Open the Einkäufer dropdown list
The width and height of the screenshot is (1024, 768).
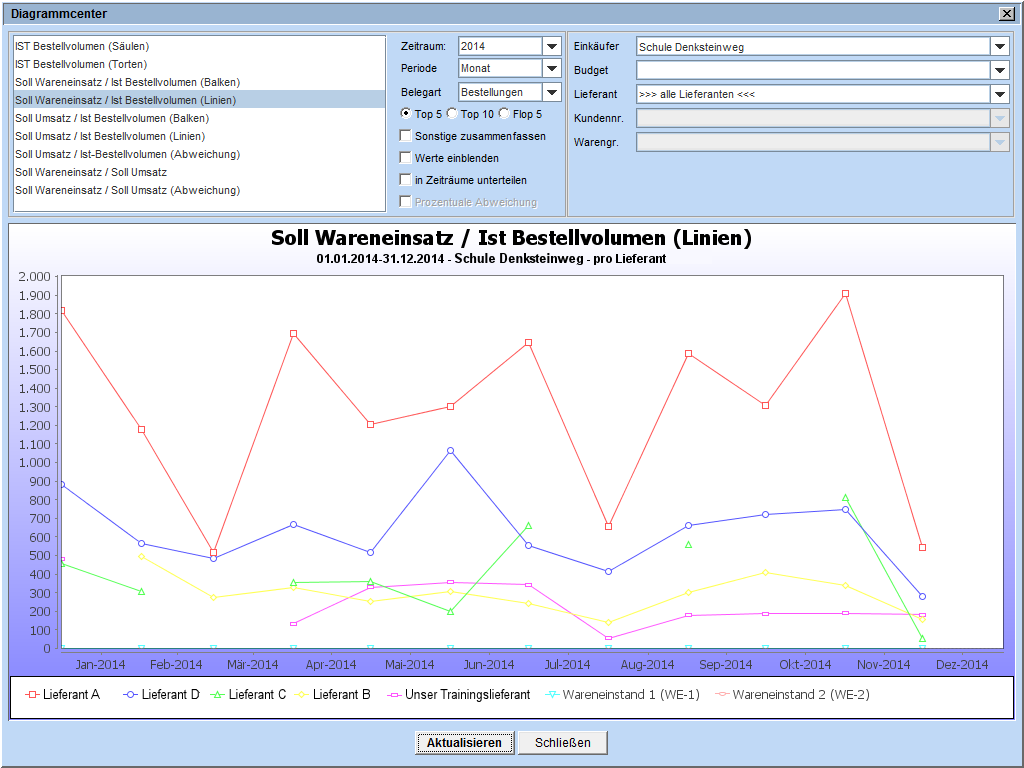(1000, 46)
